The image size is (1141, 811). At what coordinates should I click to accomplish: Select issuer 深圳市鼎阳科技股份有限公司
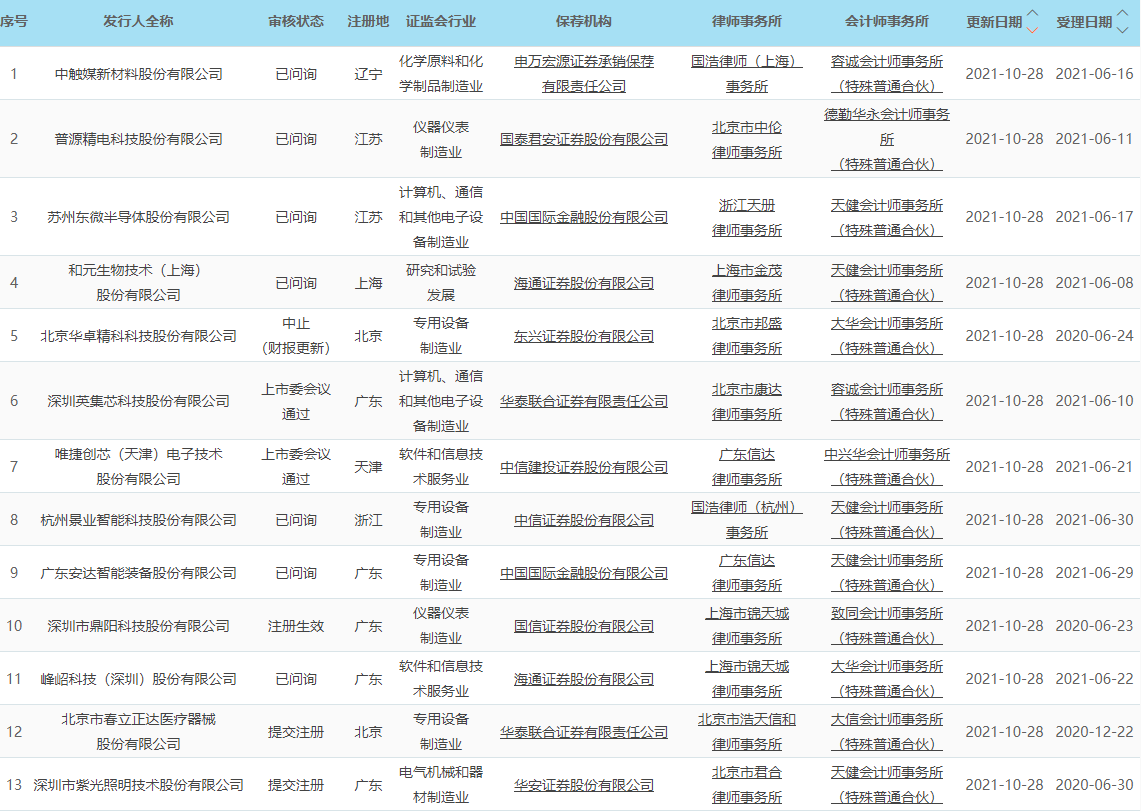[138, 626]
